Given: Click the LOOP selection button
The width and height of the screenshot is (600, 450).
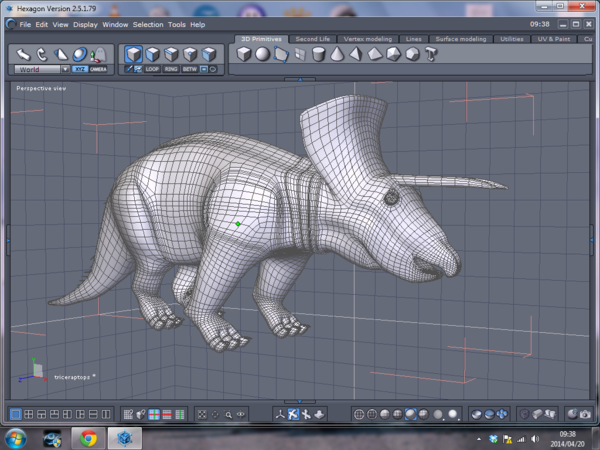Looking at the screenshot, I should click(x=152, y=69).
